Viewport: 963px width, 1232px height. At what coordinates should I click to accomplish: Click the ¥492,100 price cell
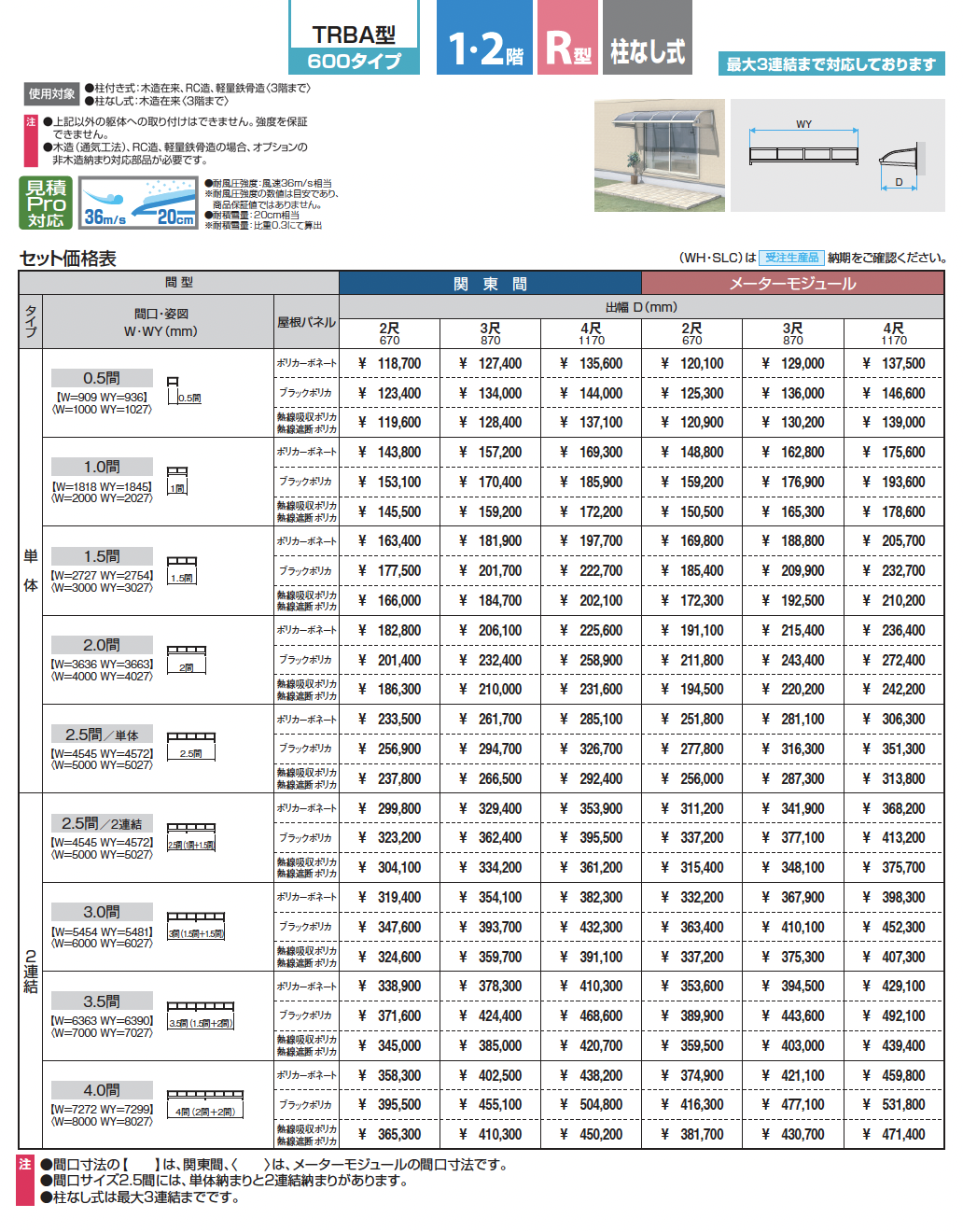click(x=894, y=1015)
